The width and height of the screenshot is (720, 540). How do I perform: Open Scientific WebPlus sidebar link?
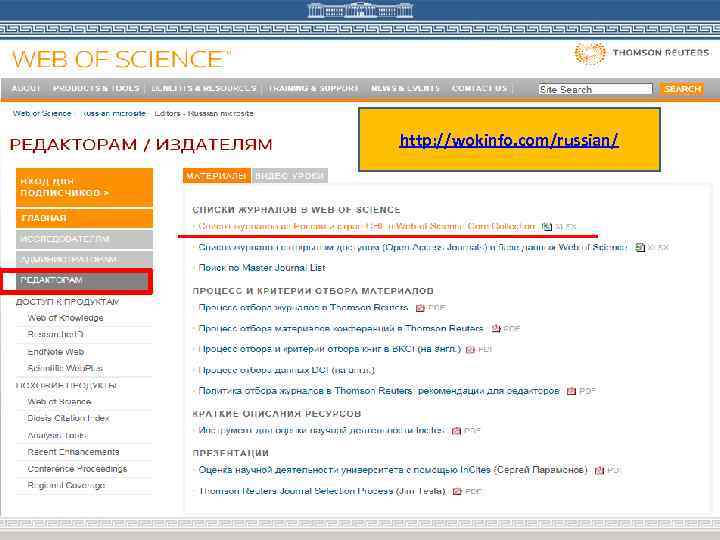coord(65,368)
